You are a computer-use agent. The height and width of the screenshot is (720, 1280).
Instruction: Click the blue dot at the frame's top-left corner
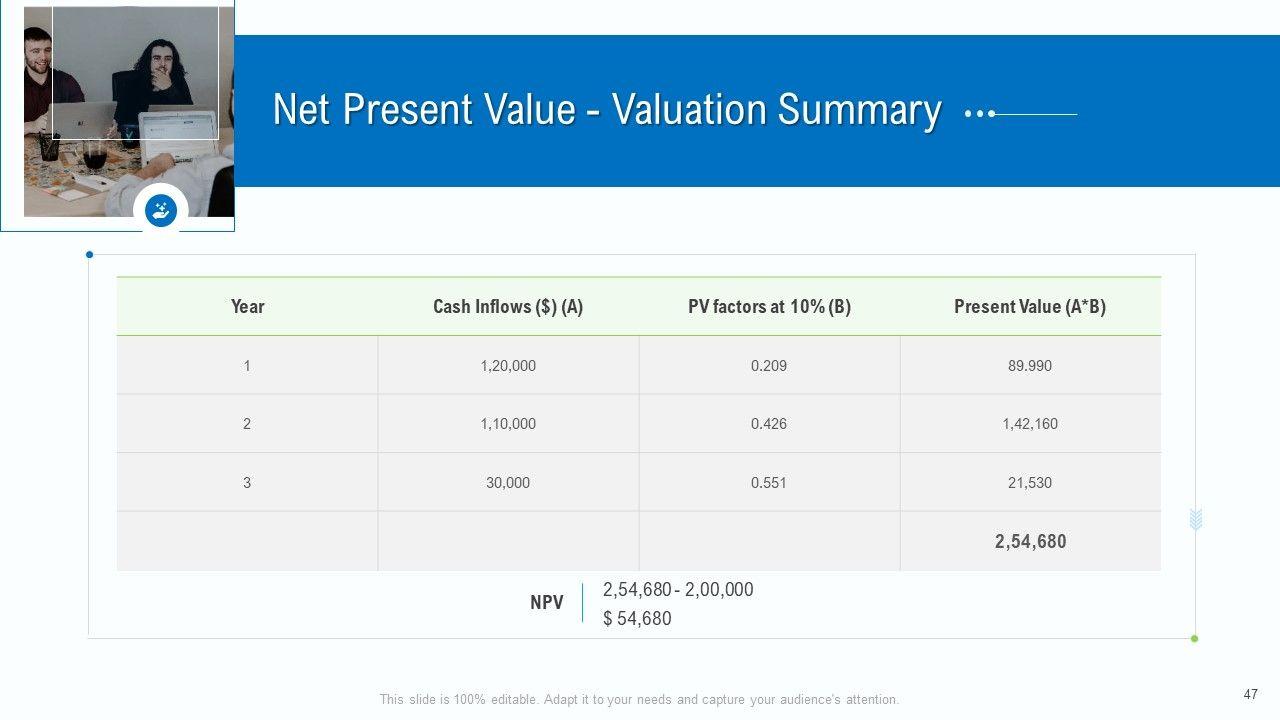point(89,255)
